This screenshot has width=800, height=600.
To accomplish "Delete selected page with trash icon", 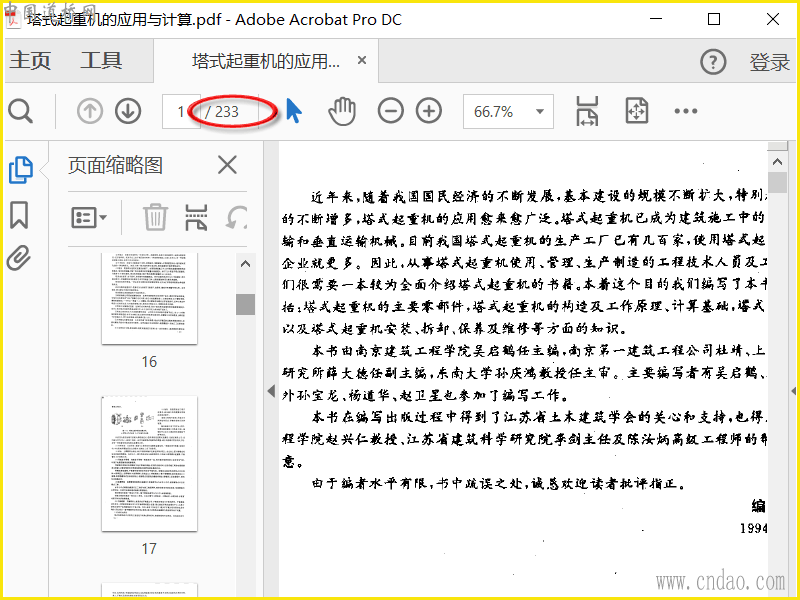I will 155,217.
